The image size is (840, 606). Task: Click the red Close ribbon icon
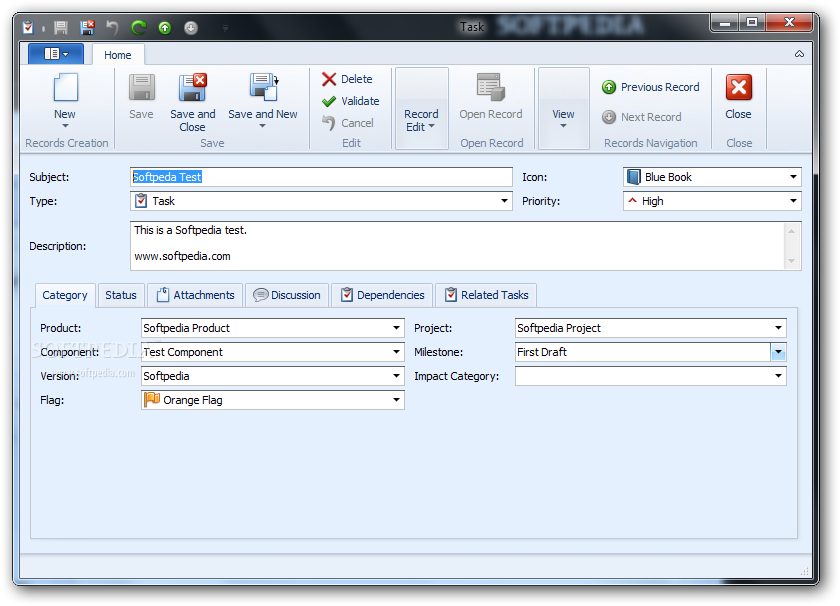[739, 87]
